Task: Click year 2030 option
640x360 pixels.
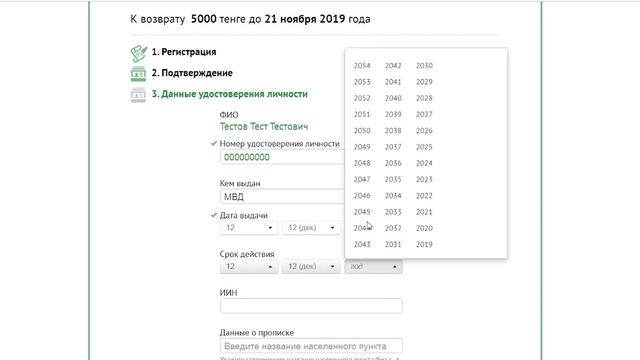Action: [424, 66]
